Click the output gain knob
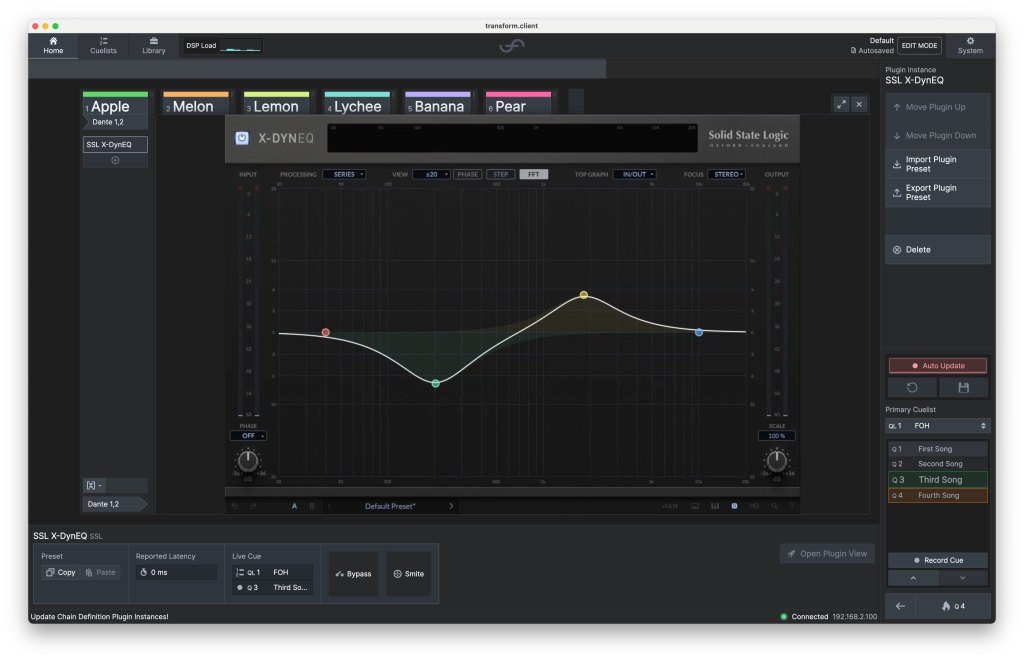Screen dimensions: 1024x661 (776, 460)
